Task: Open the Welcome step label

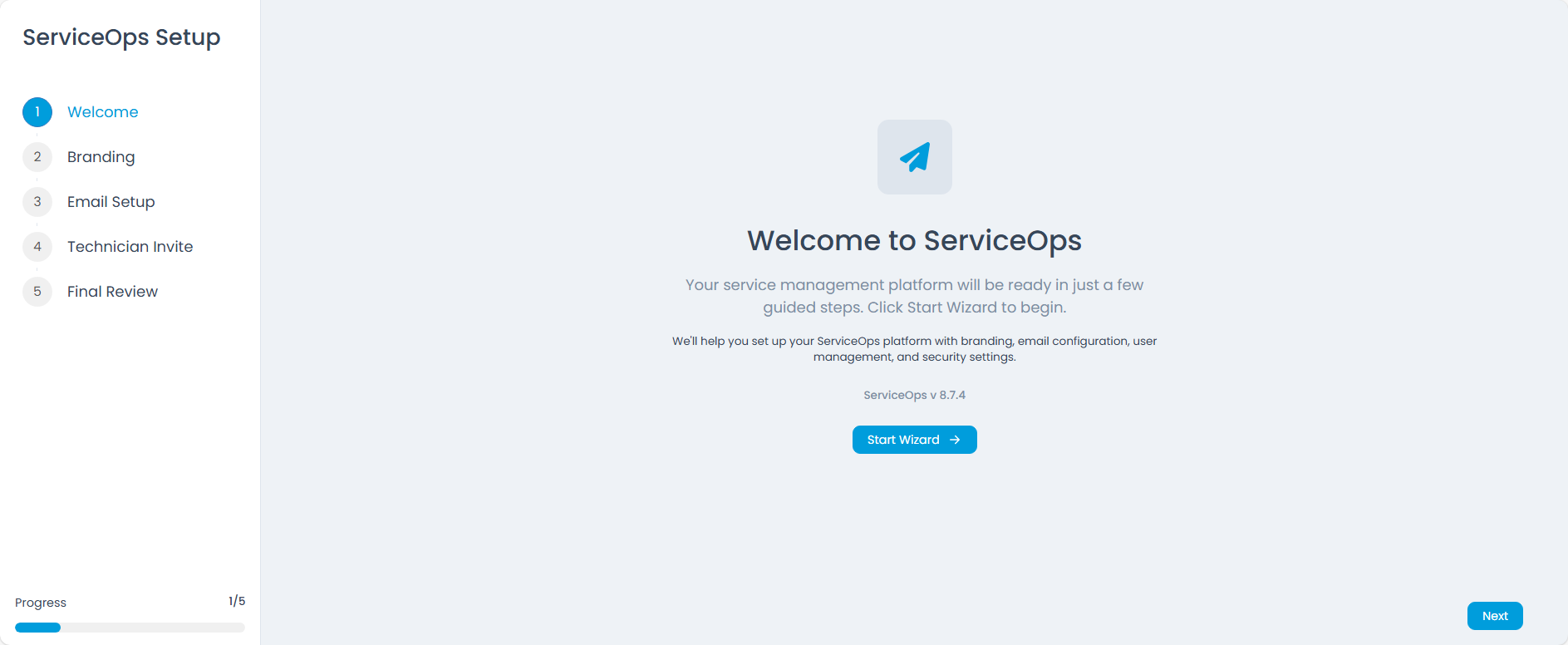Action: click(x=102, y=112)
